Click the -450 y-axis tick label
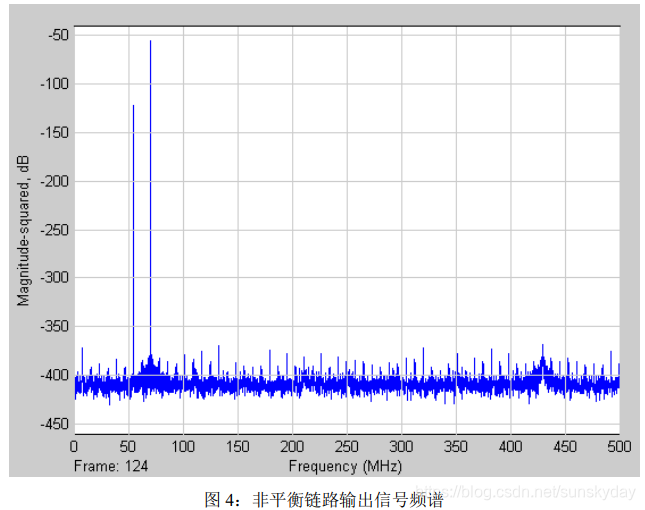Image resolution: width=645 pixels, height=510 pixels. click(54, 424)
